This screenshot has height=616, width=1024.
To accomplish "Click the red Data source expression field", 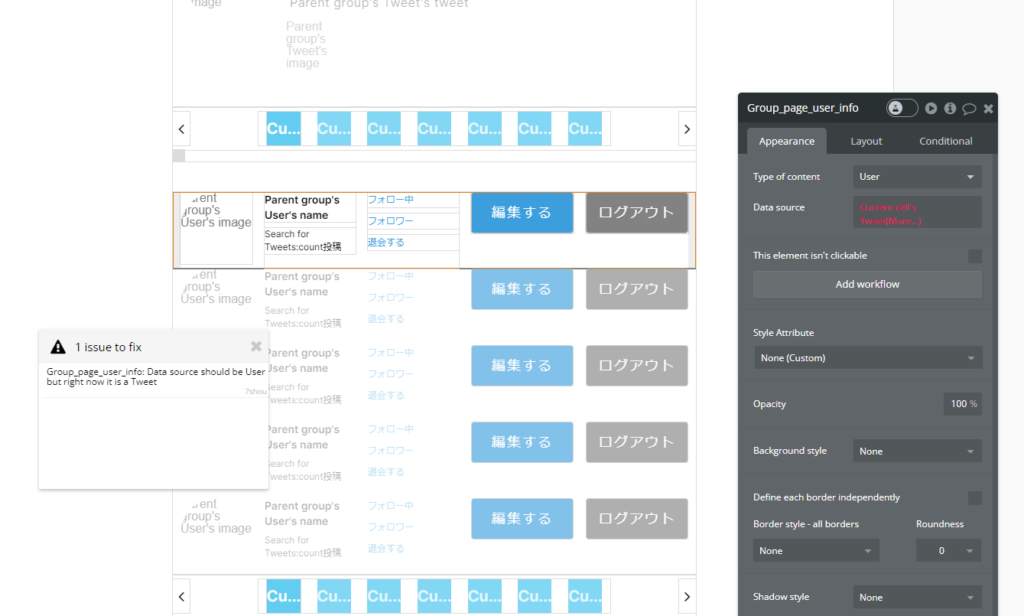I will pyautogui.click(x=917, y=213).
